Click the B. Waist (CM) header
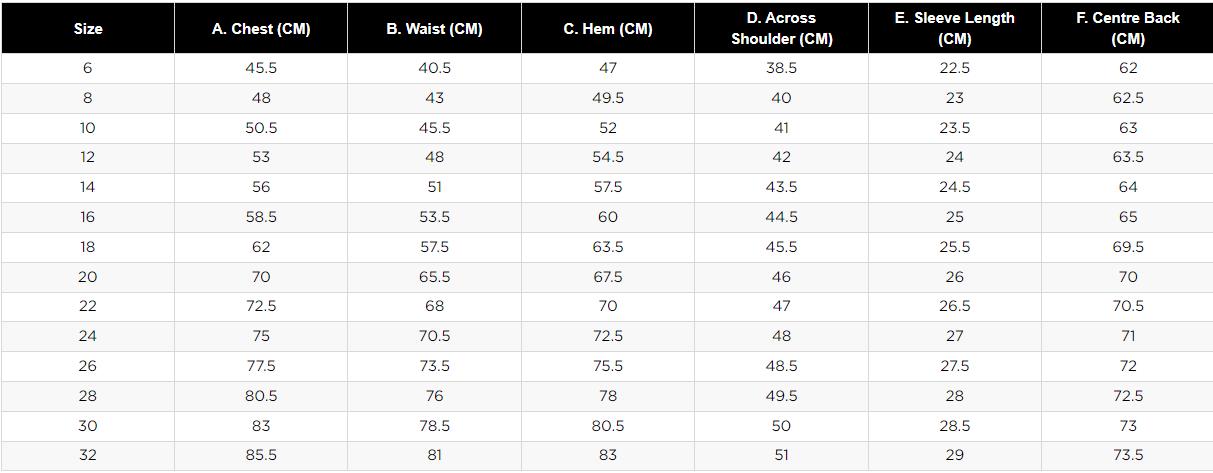 point(434,29)
